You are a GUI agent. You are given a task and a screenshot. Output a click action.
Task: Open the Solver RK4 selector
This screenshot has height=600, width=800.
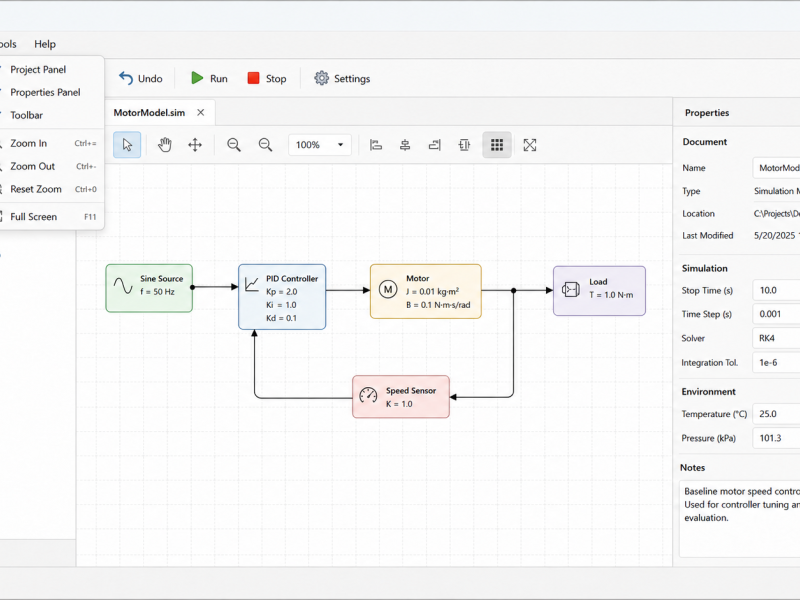[x=776, y=338]
